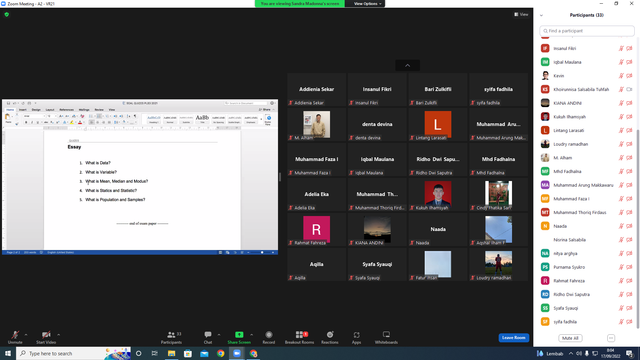The width and height of the screenshot is (640, 360).
Task: Open the Participants panel button in toolbar
Action: (x=171, y=337)
